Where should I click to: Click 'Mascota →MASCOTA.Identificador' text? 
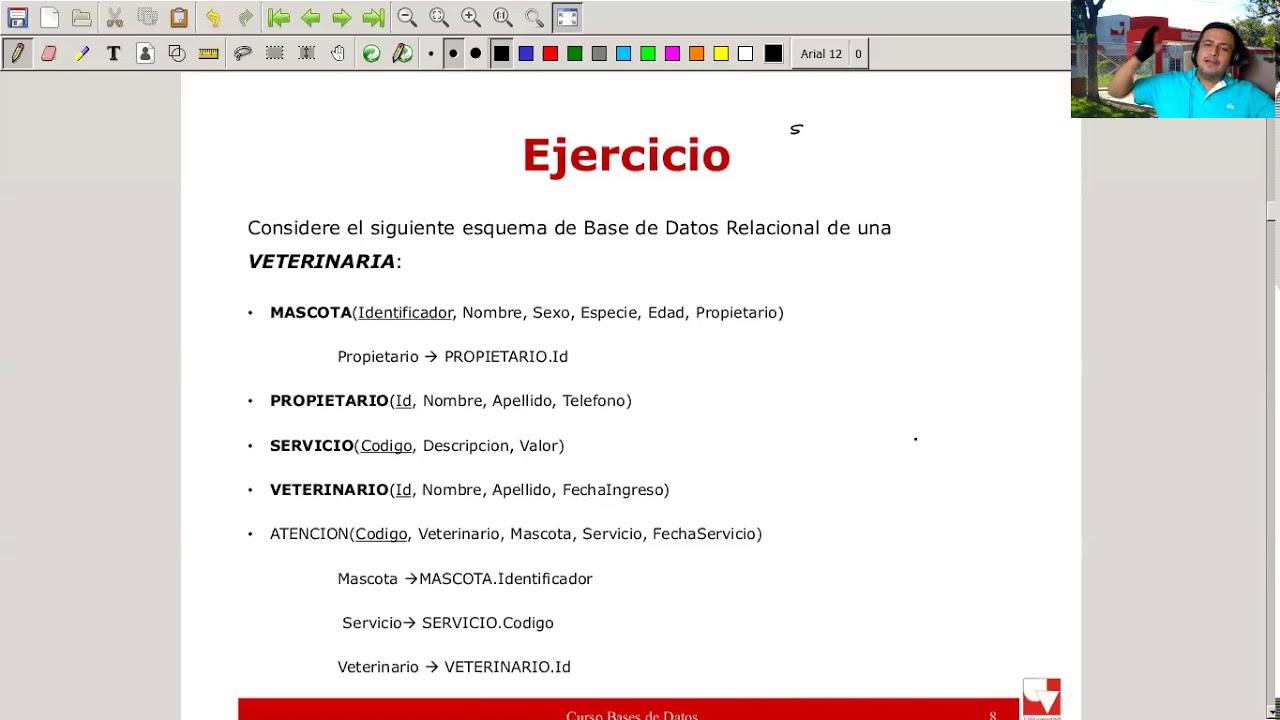465,579
